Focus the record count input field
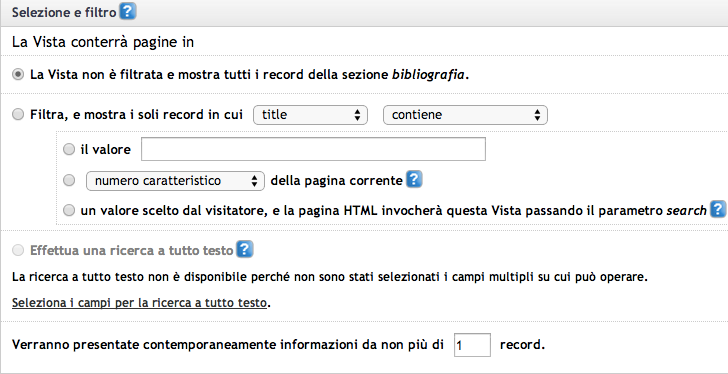Image resolution: width=728 pixels, height=374 pixels. pos(472,345)
